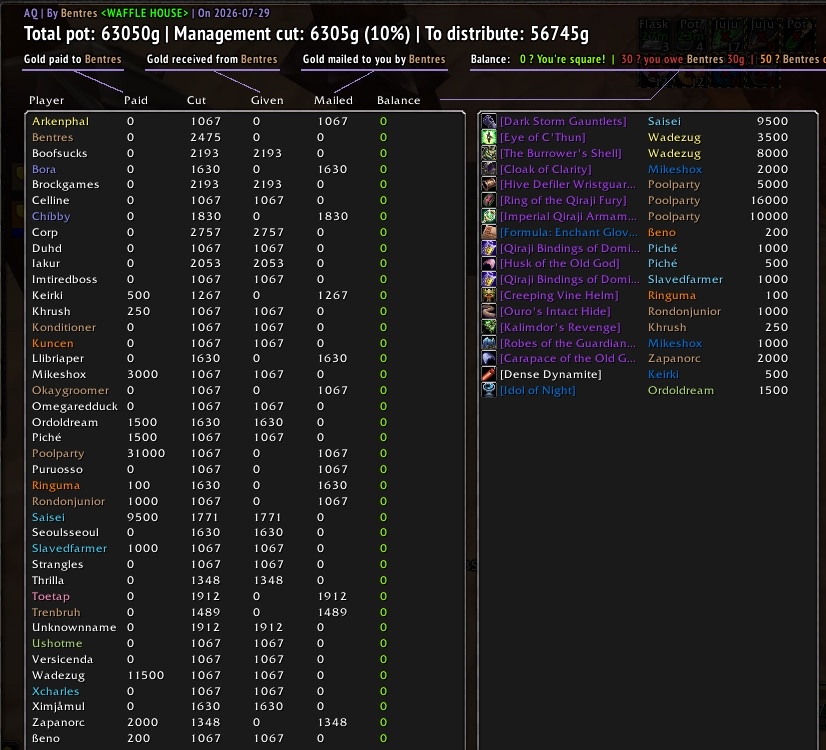Click the Paid column header

point(136,100)
